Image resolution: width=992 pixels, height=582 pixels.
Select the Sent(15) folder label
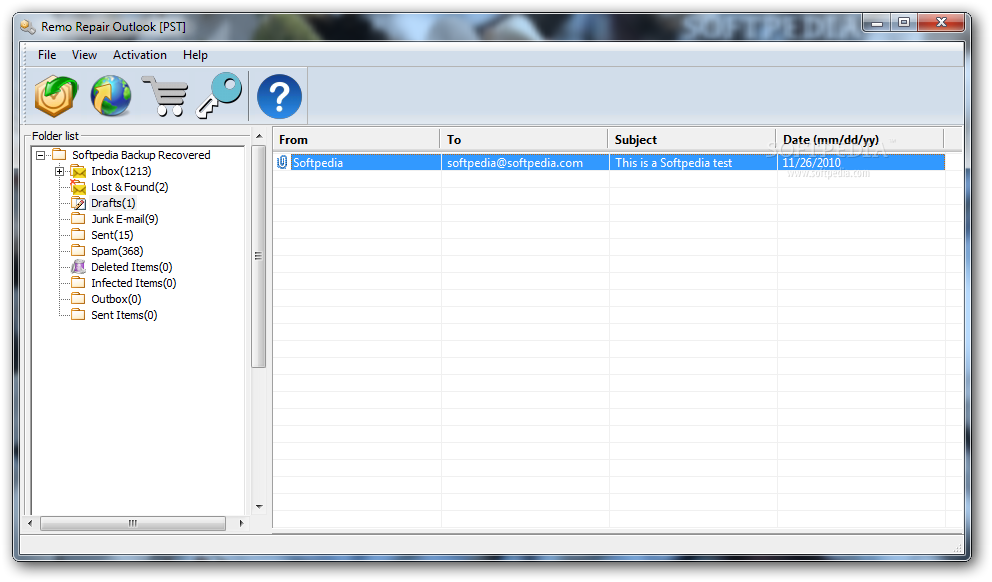(112, 235)
